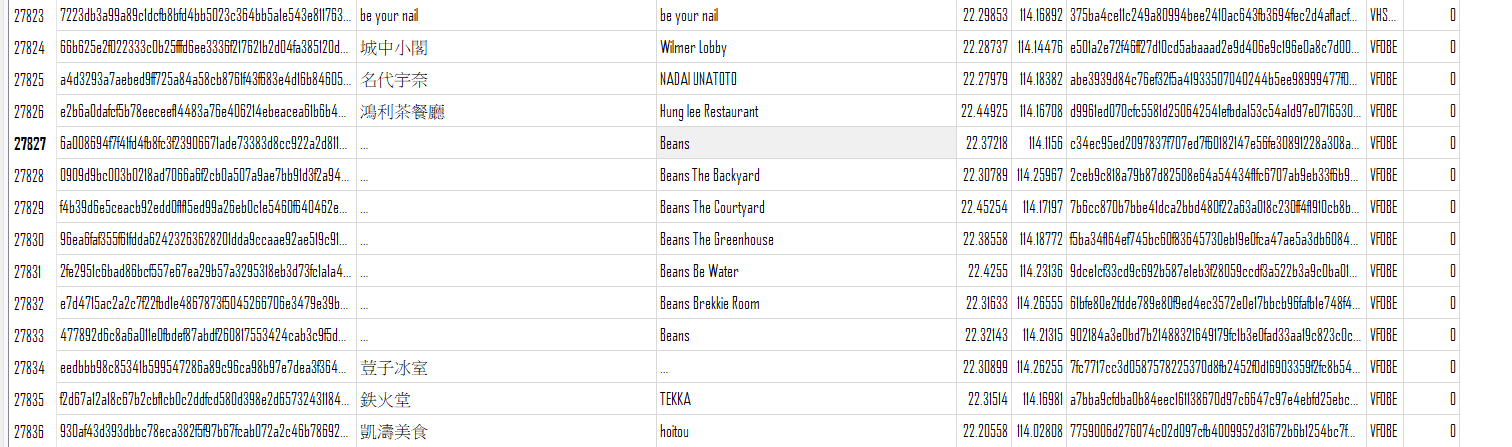Click the 'be your nail' English name cell

(x=805, y=16)
